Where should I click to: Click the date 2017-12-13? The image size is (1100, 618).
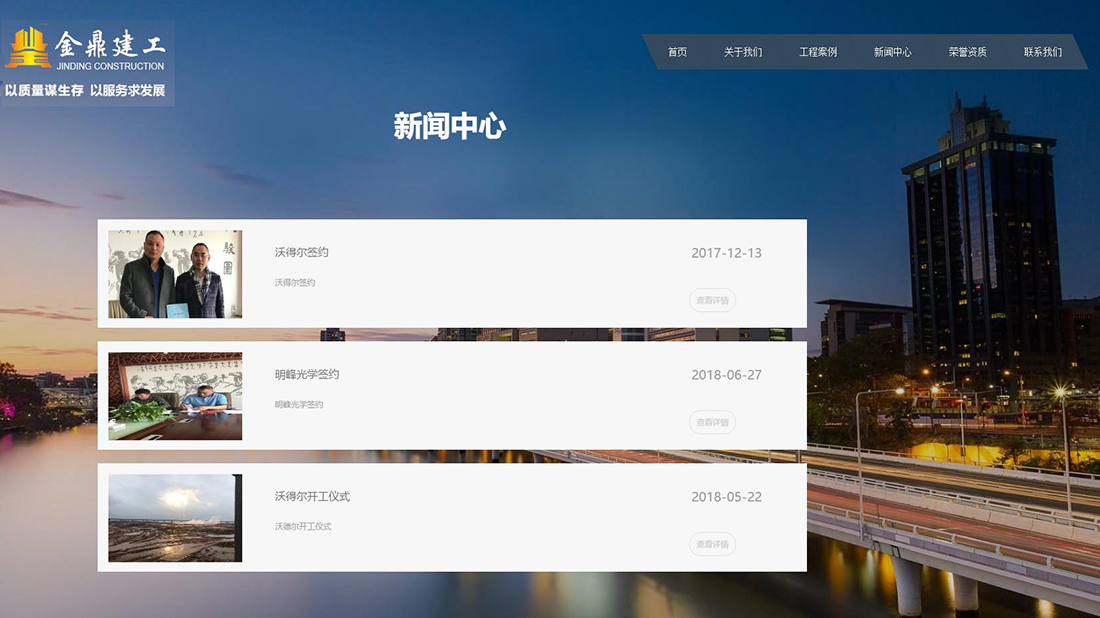coord(728,253)
